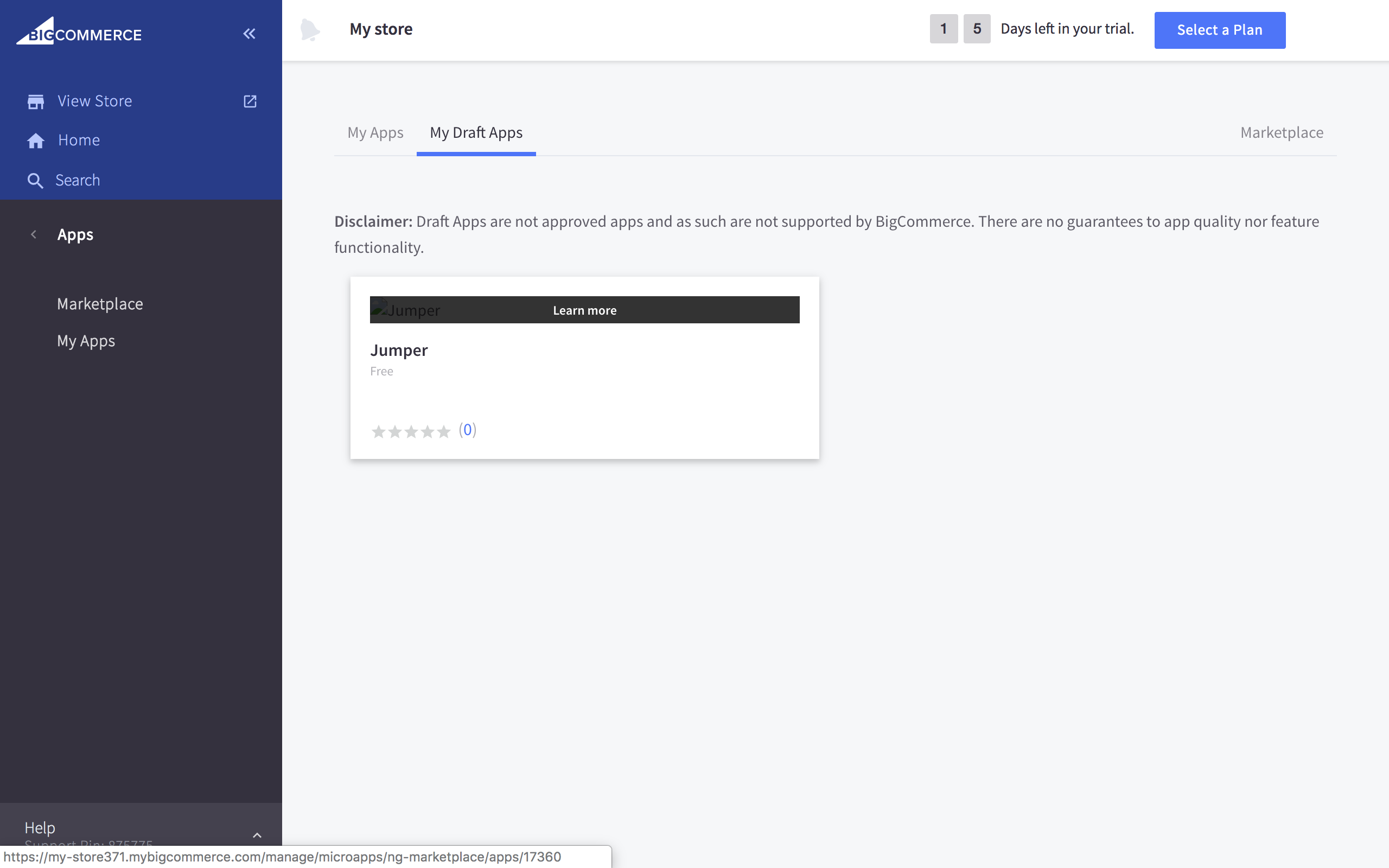The width and height of the screenshot is (1389, 868).
Task: Click the Jumper star rating
Action: 411,431
